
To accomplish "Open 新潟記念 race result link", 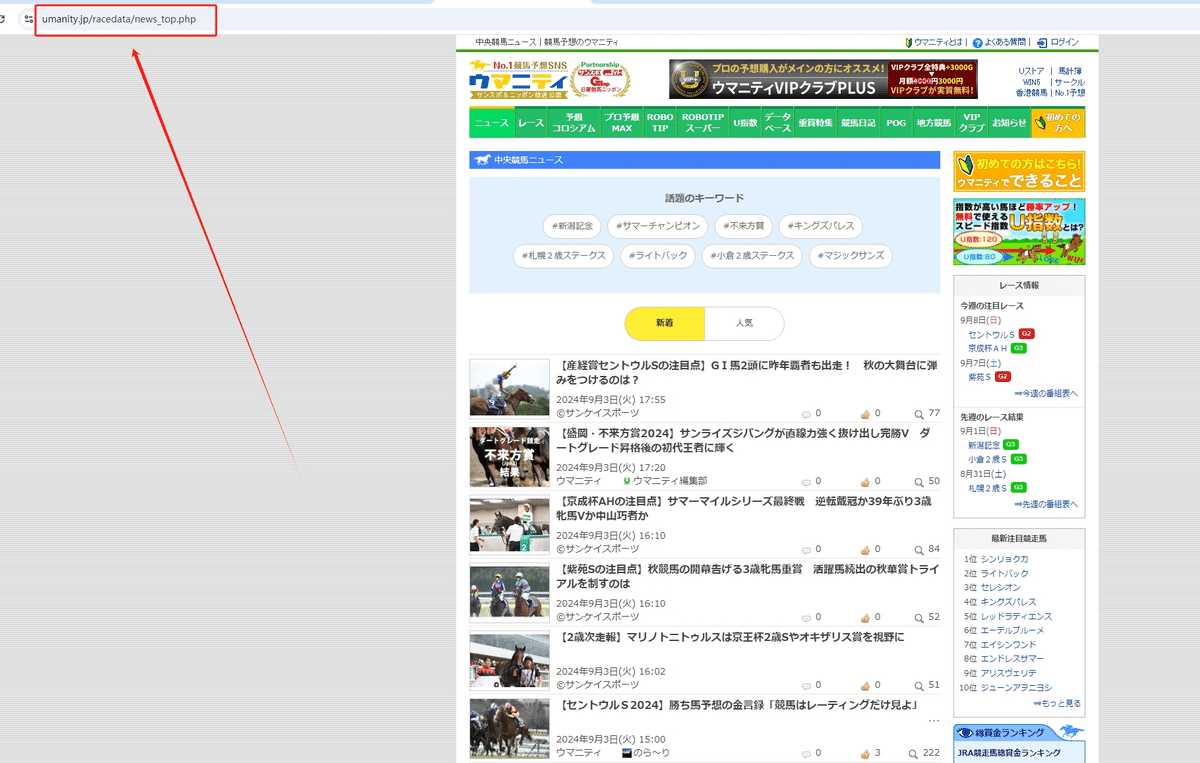I will coord(984,445).
